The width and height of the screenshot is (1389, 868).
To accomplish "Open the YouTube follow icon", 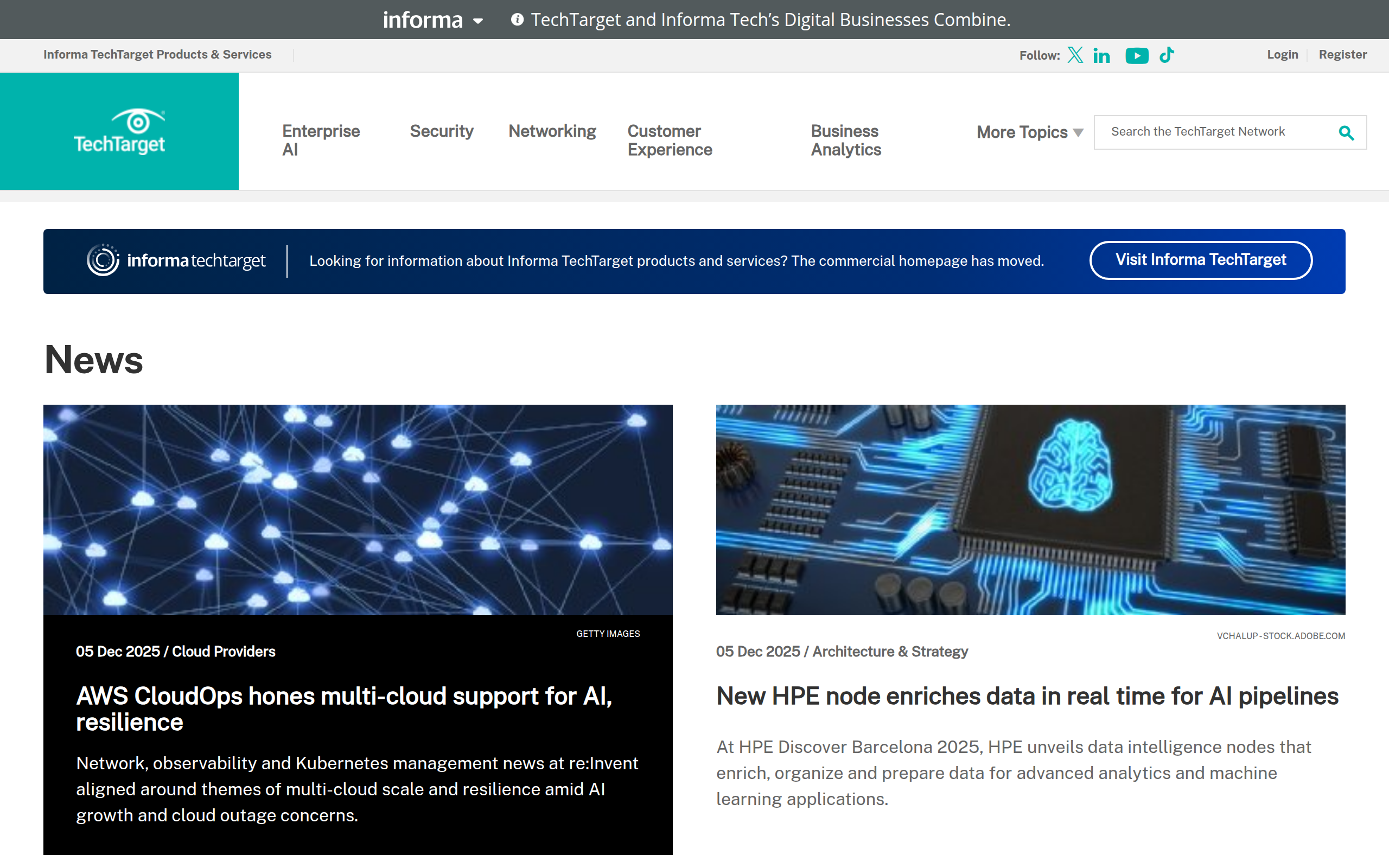I will 1137,56.
